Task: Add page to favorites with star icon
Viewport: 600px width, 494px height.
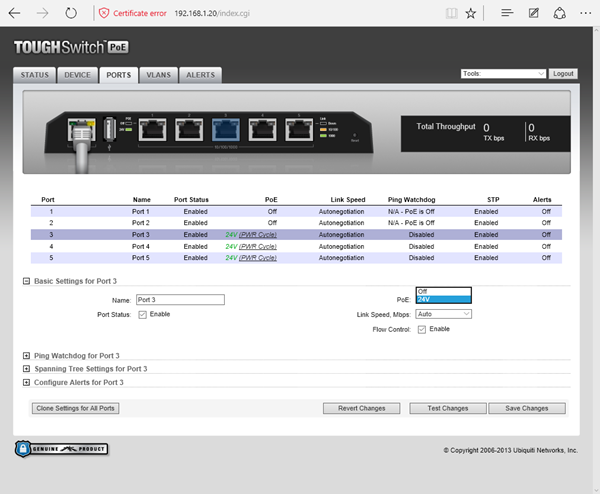Action: coord(471,15)
